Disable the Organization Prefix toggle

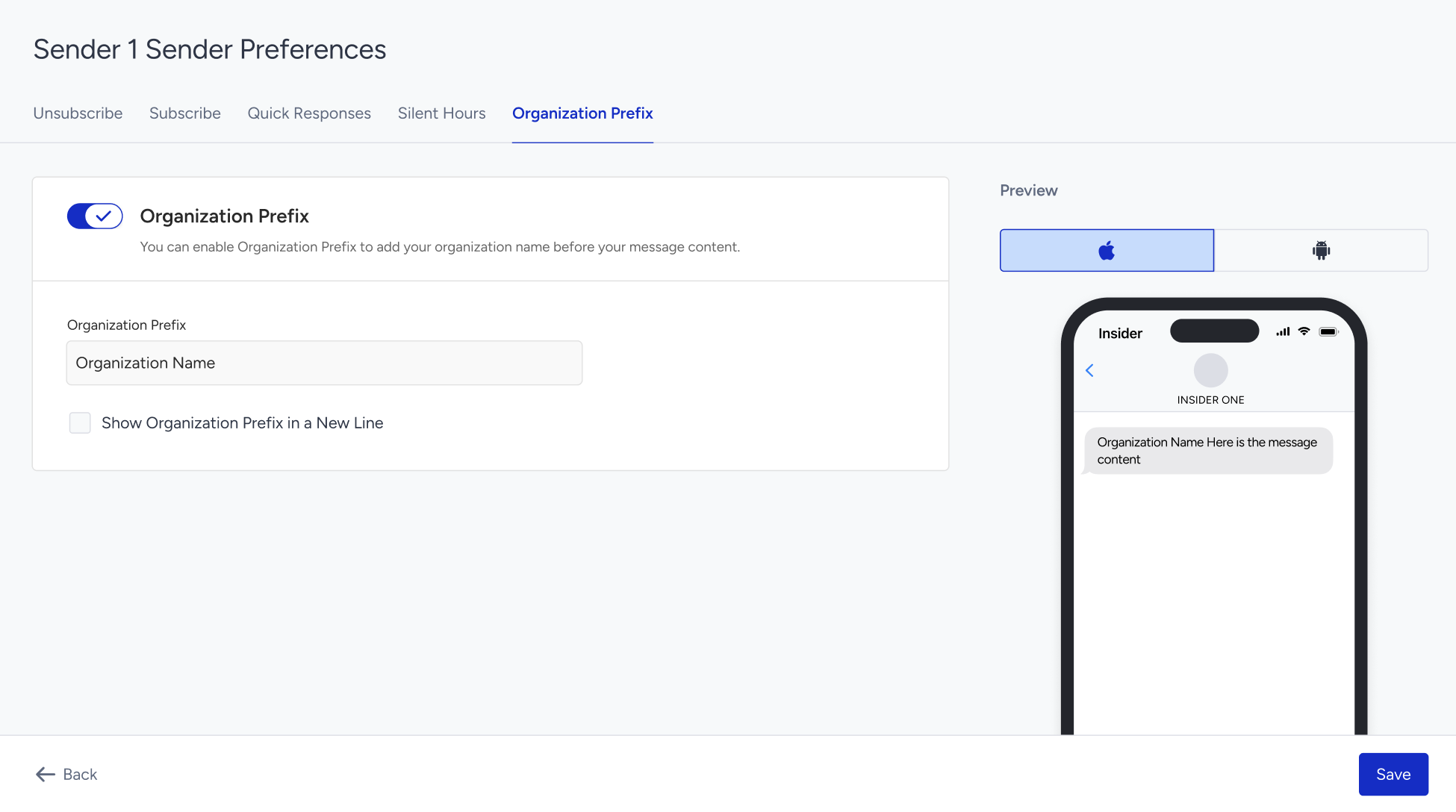point(95,216)
